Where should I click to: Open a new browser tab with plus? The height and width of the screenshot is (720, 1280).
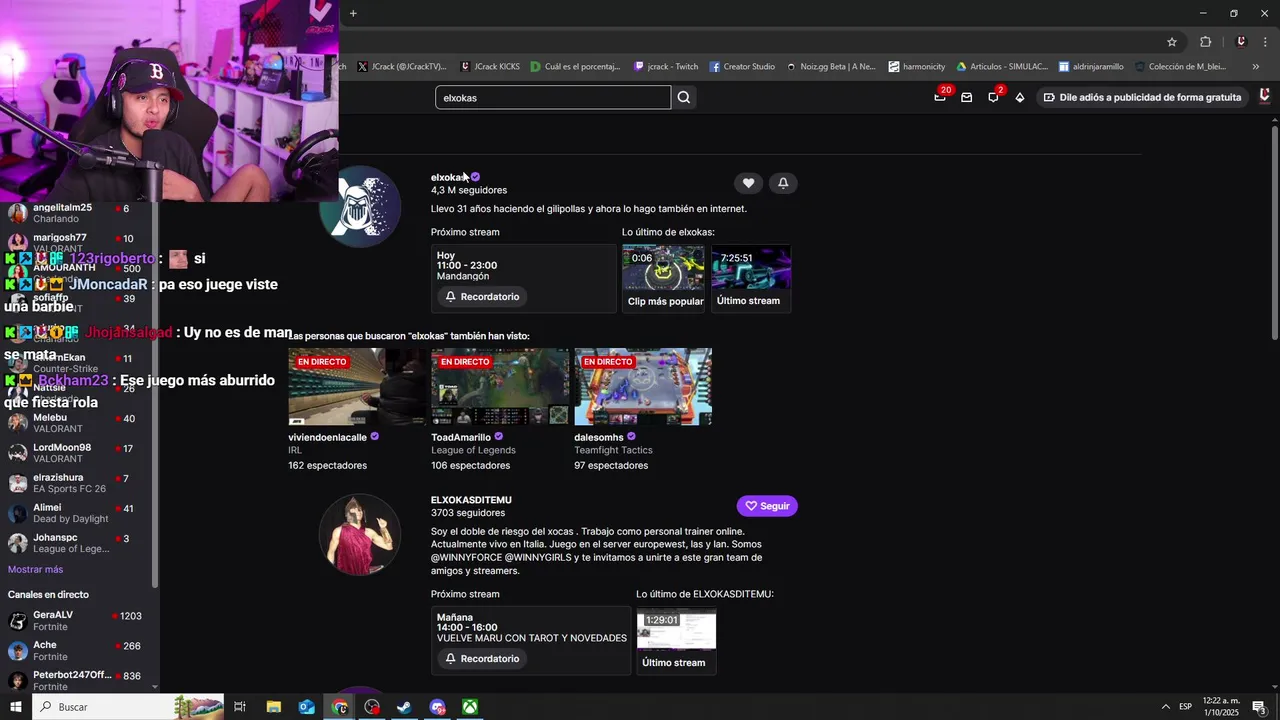[x=353, y=13]
